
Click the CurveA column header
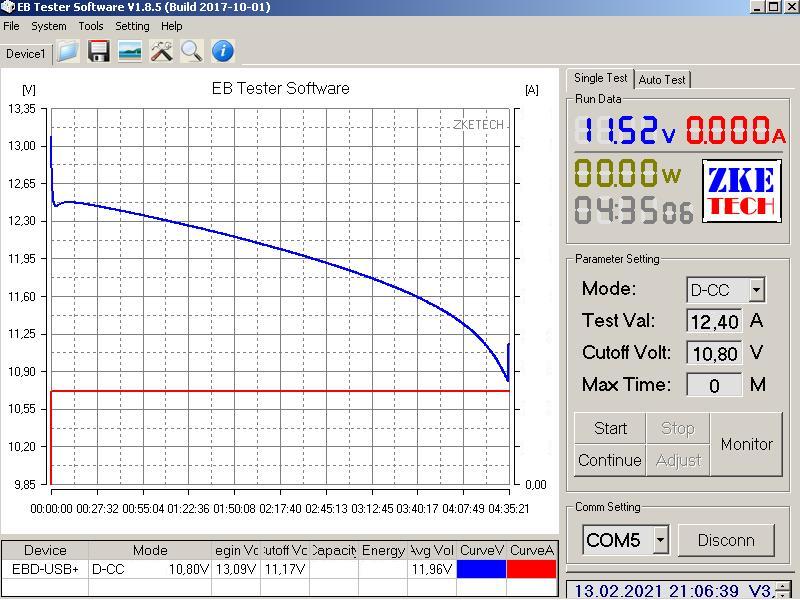532,550
